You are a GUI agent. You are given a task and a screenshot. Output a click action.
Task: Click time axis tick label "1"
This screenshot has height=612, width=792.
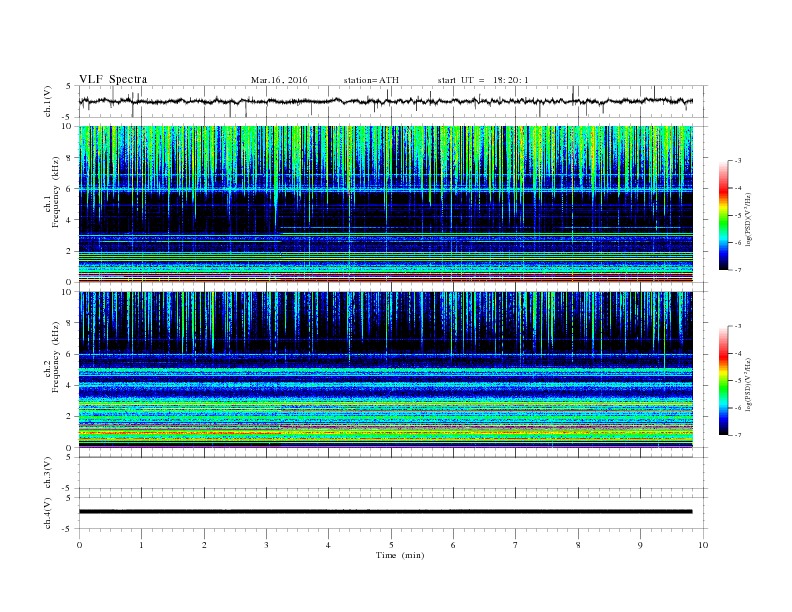[x=141, y=545]
